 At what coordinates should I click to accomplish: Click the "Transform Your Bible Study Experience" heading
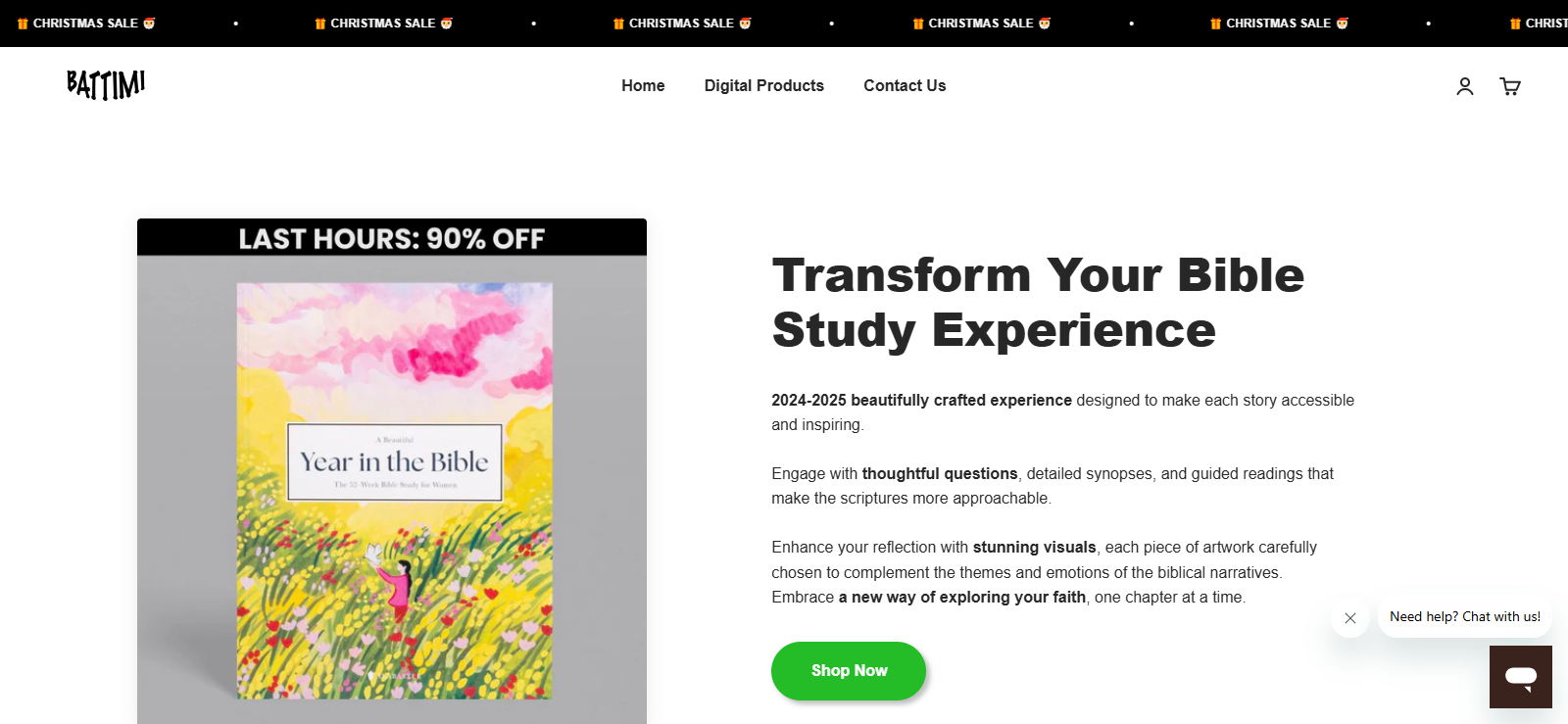pos(1038,302)
